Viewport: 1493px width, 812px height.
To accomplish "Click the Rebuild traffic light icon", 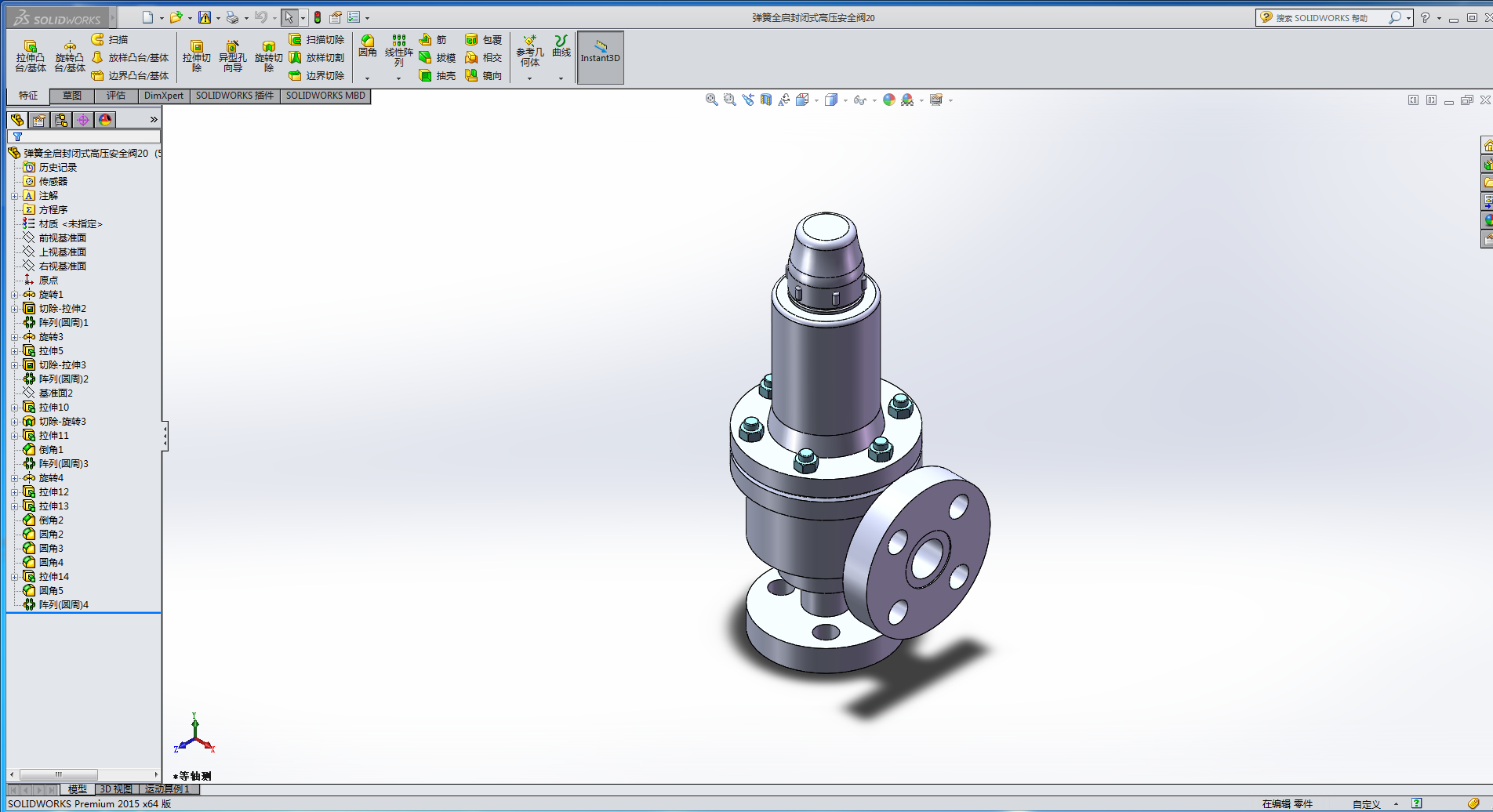I will 318,17.
